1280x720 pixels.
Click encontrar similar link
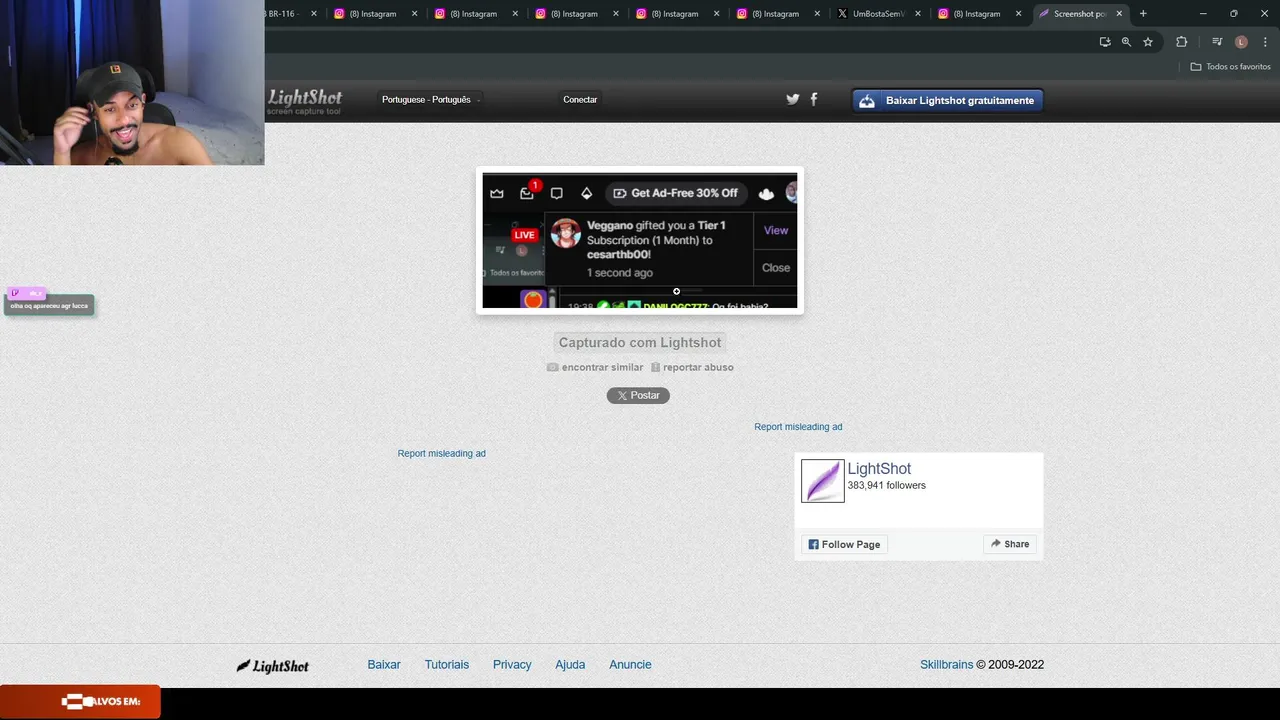[x=595, y=367]
